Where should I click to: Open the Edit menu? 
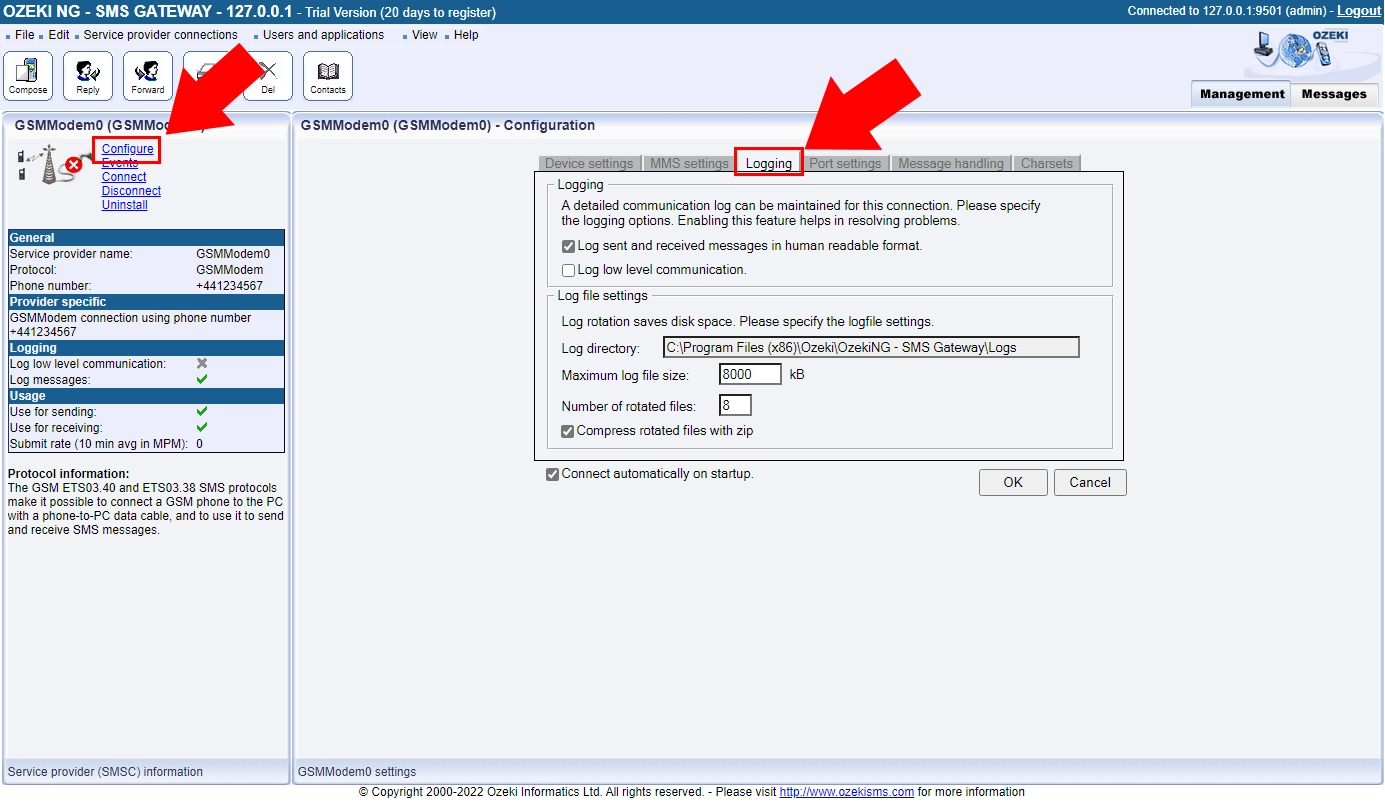[x=59, y=35]
